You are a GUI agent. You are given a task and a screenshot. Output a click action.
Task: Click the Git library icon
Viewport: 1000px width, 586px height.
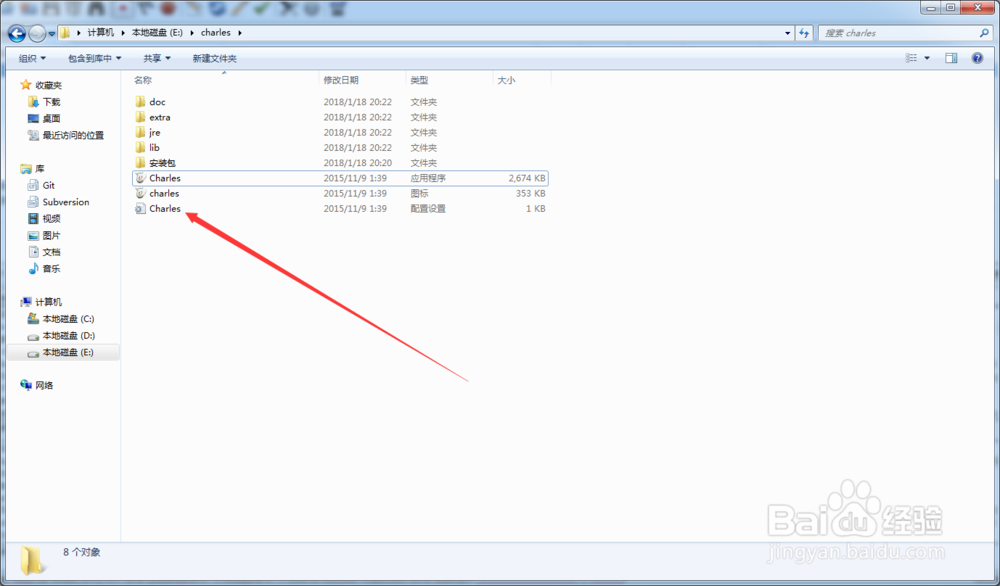click(33, 186)
